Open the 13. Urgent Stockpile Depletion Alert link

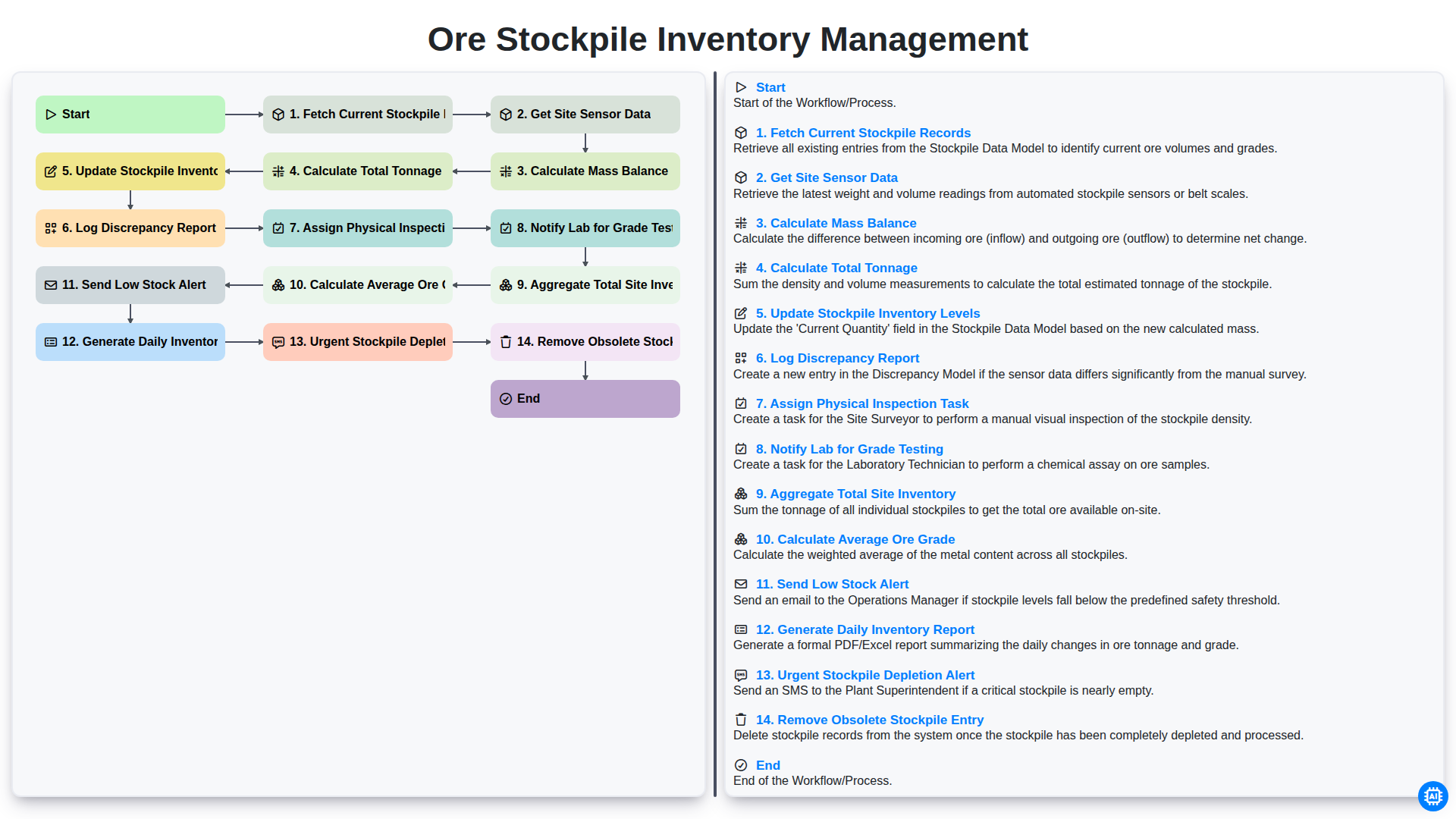tap(865, 675)
